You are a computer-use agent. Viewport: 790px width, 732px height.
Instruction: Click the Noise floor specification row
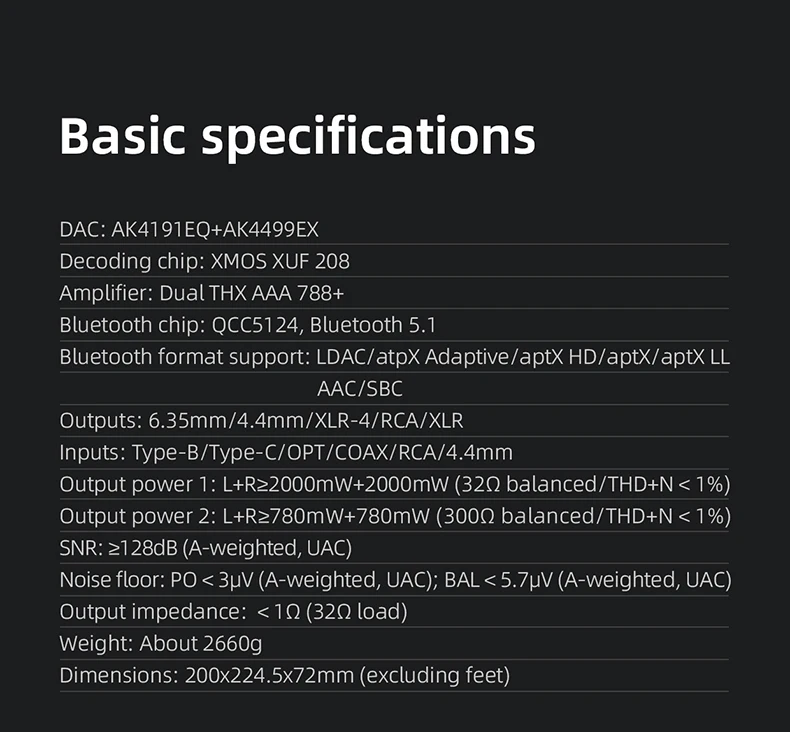coord(395,580)
